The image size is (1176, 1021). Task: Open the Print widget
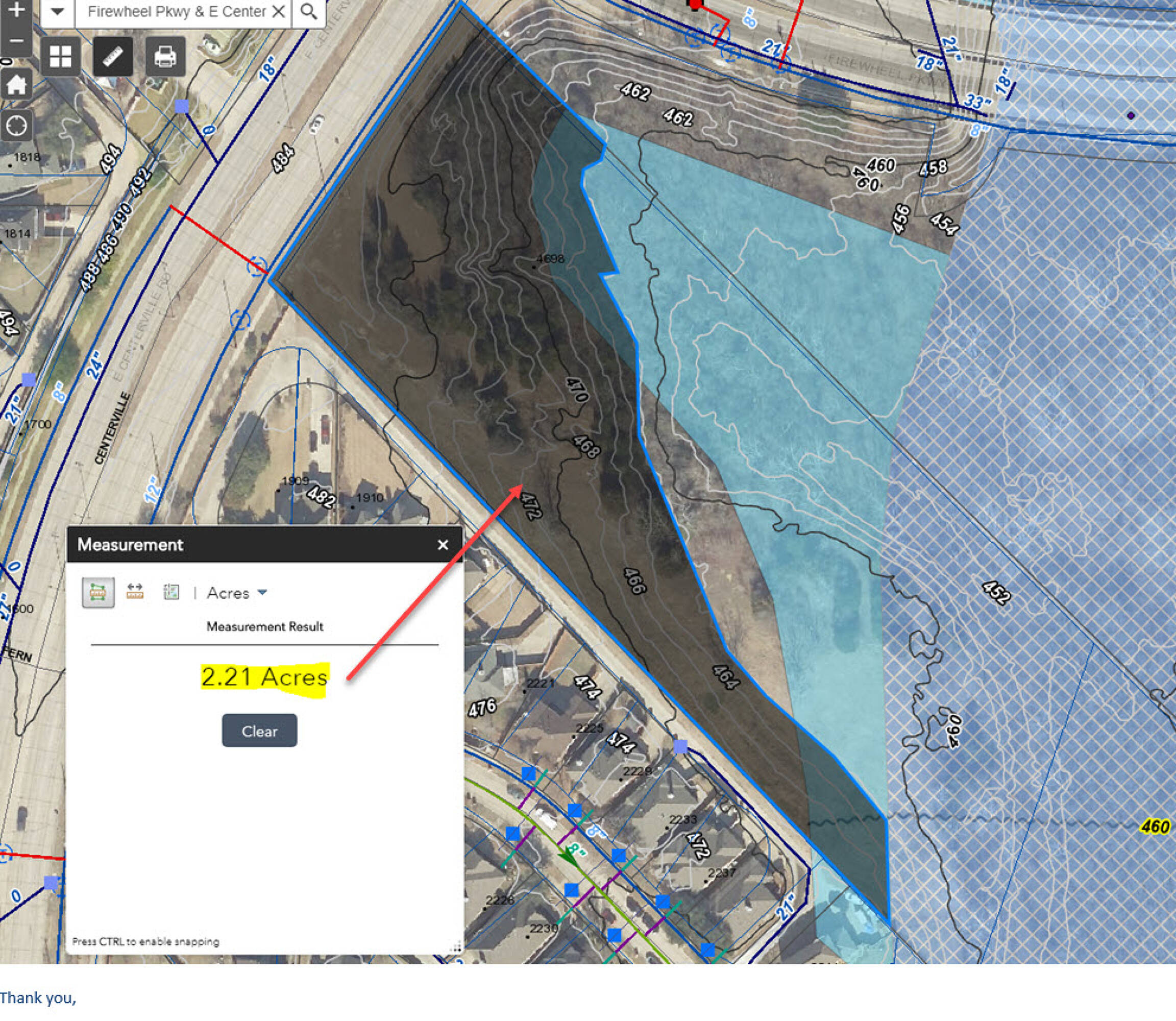click(165, 56)
